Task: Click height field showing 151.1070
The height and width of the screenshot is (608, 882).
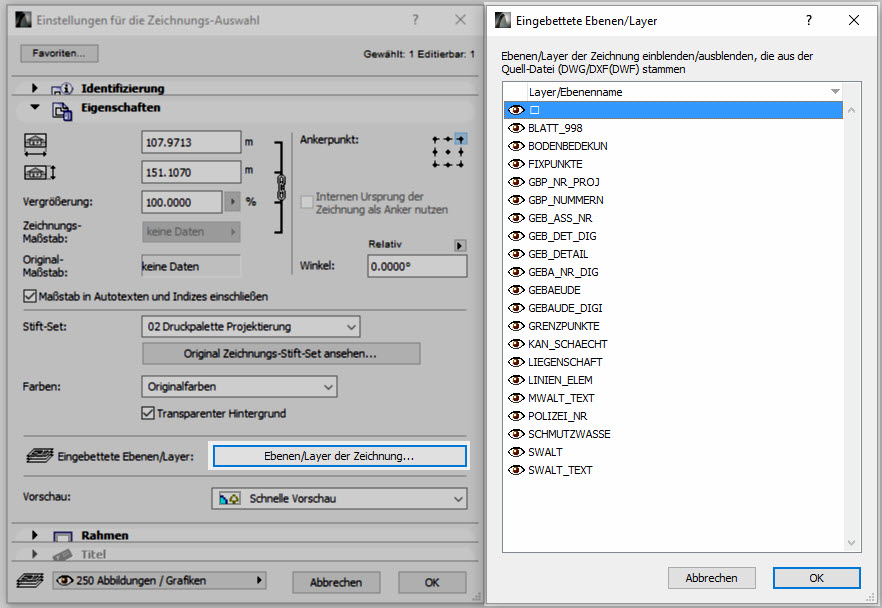Action: tap(191, 172)
